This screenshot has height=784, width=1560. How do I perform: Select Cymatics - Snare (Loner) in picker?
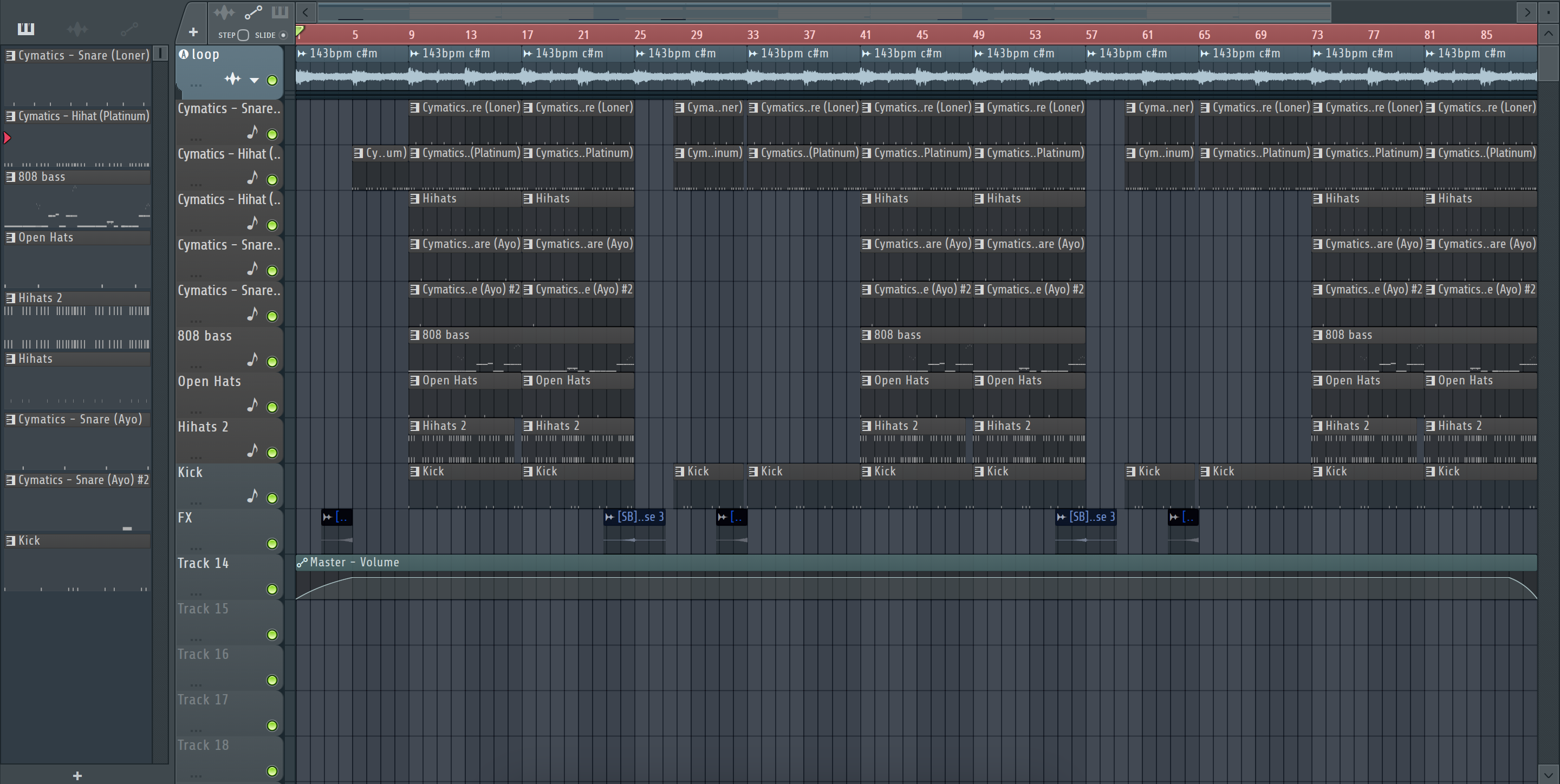[77, 55]
